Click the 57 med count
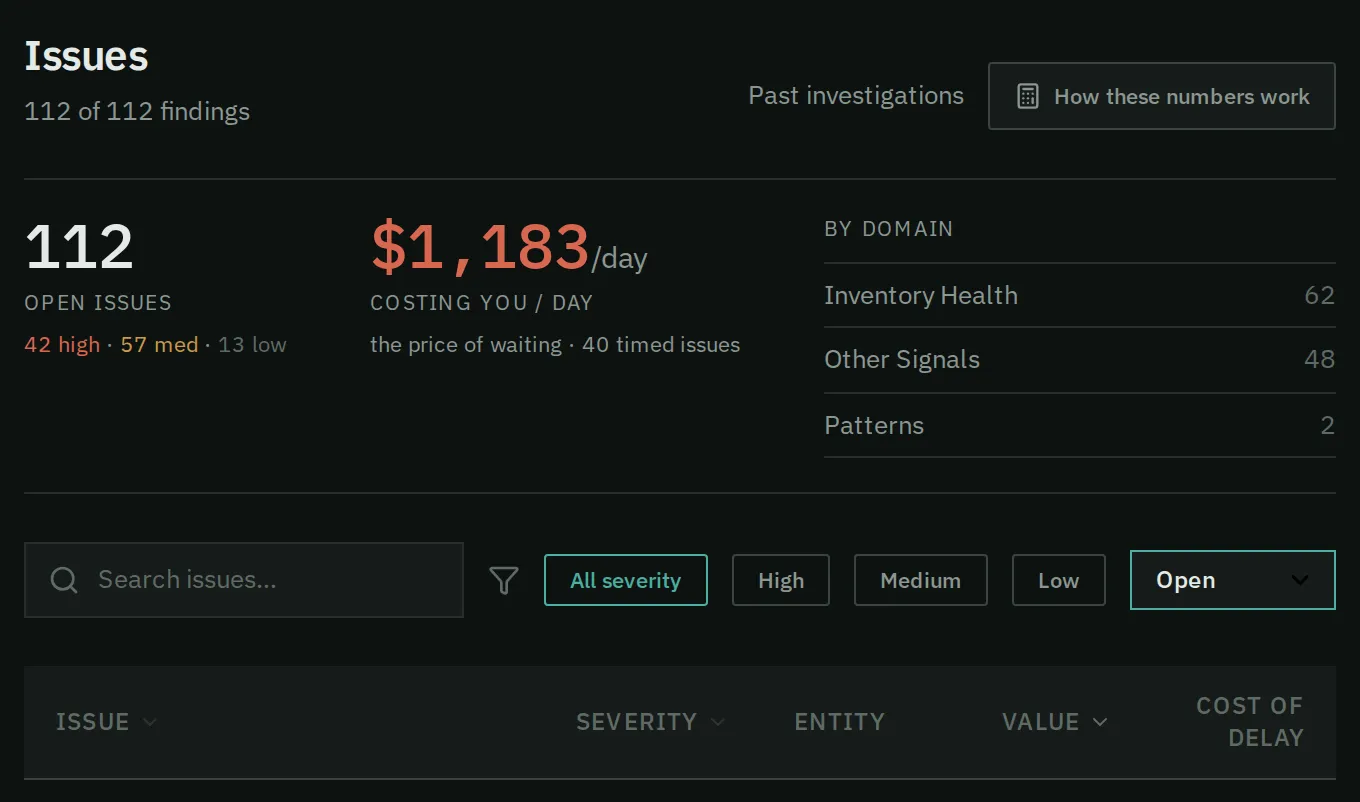1360x802 pixels. pos(159,345)
